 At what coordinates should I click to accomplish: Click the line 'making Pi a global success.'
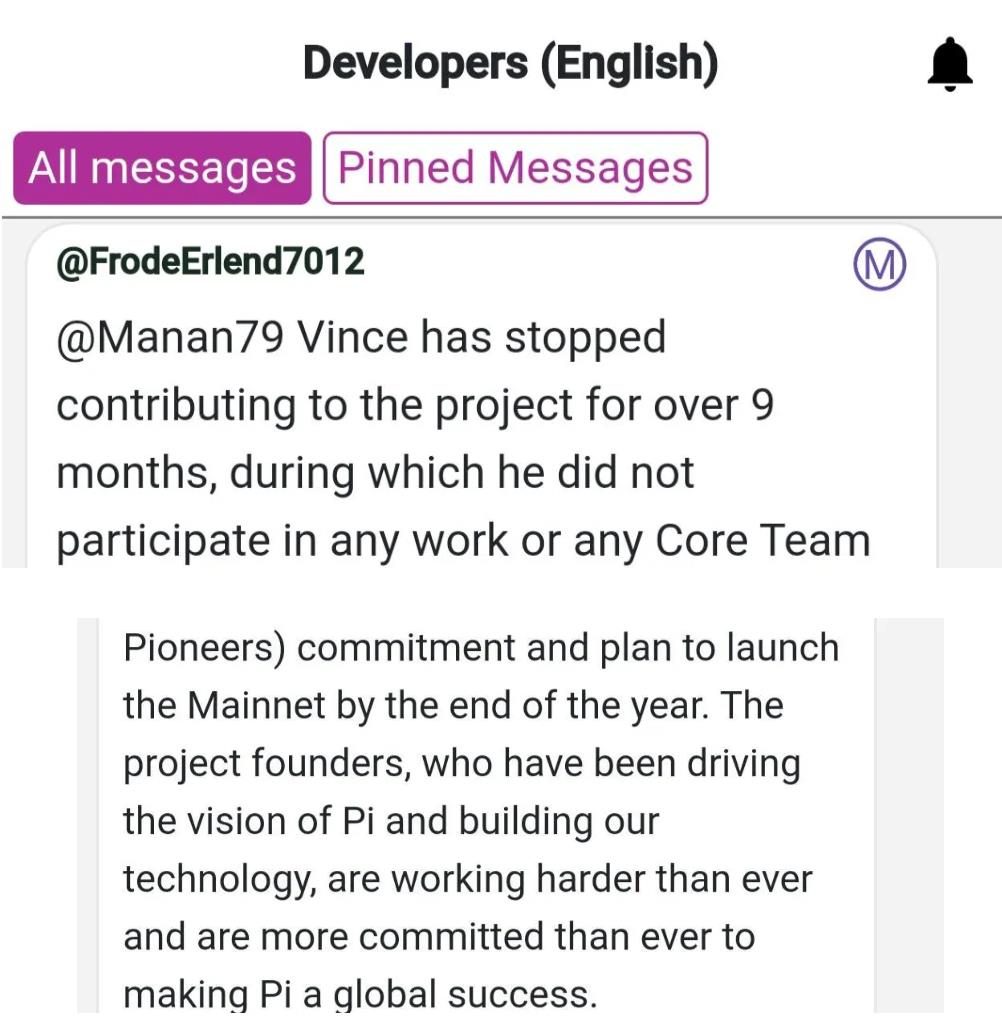[360, 994]
